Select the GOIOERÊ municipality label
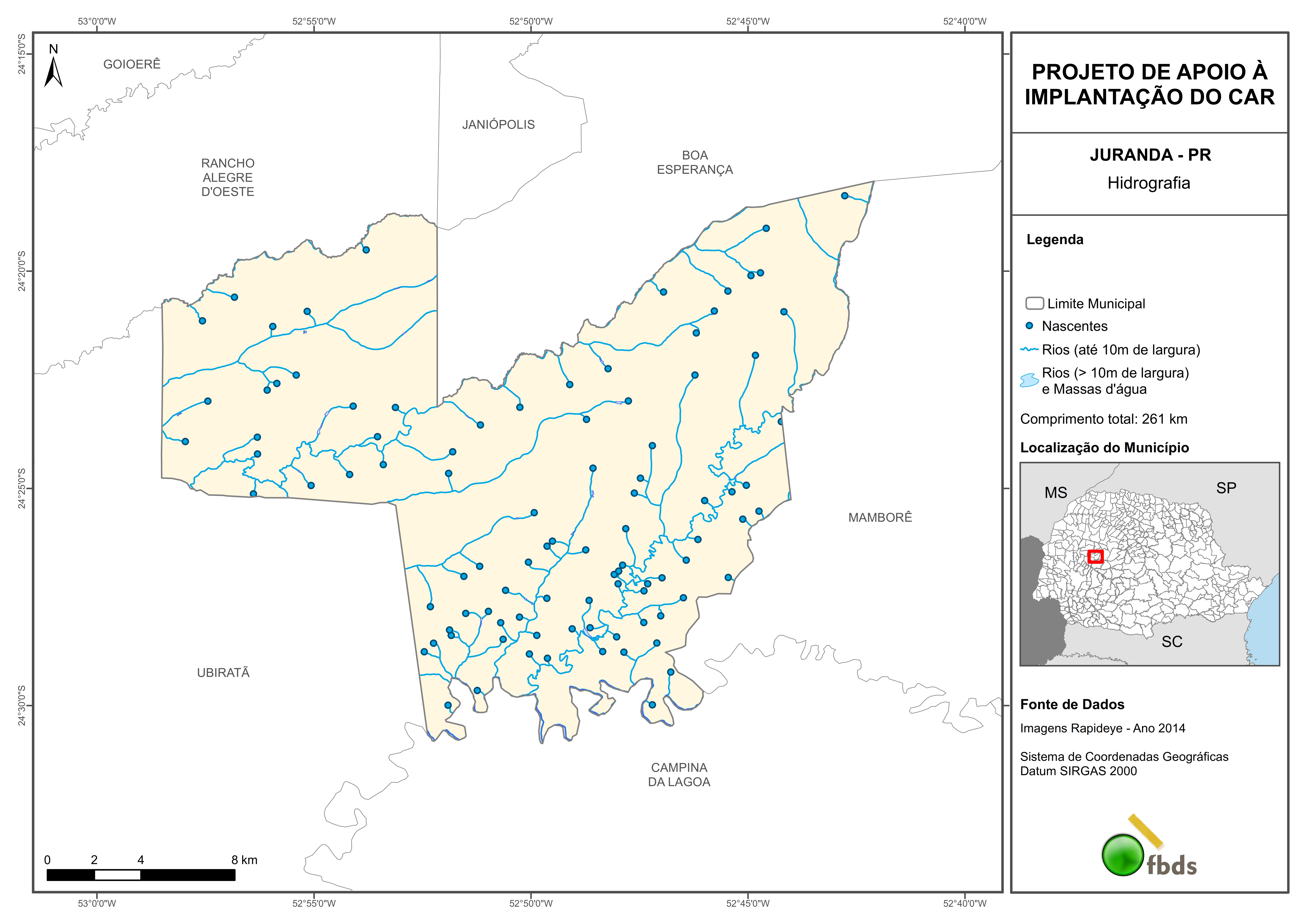1306x924 pixels. tap(132, 64)
